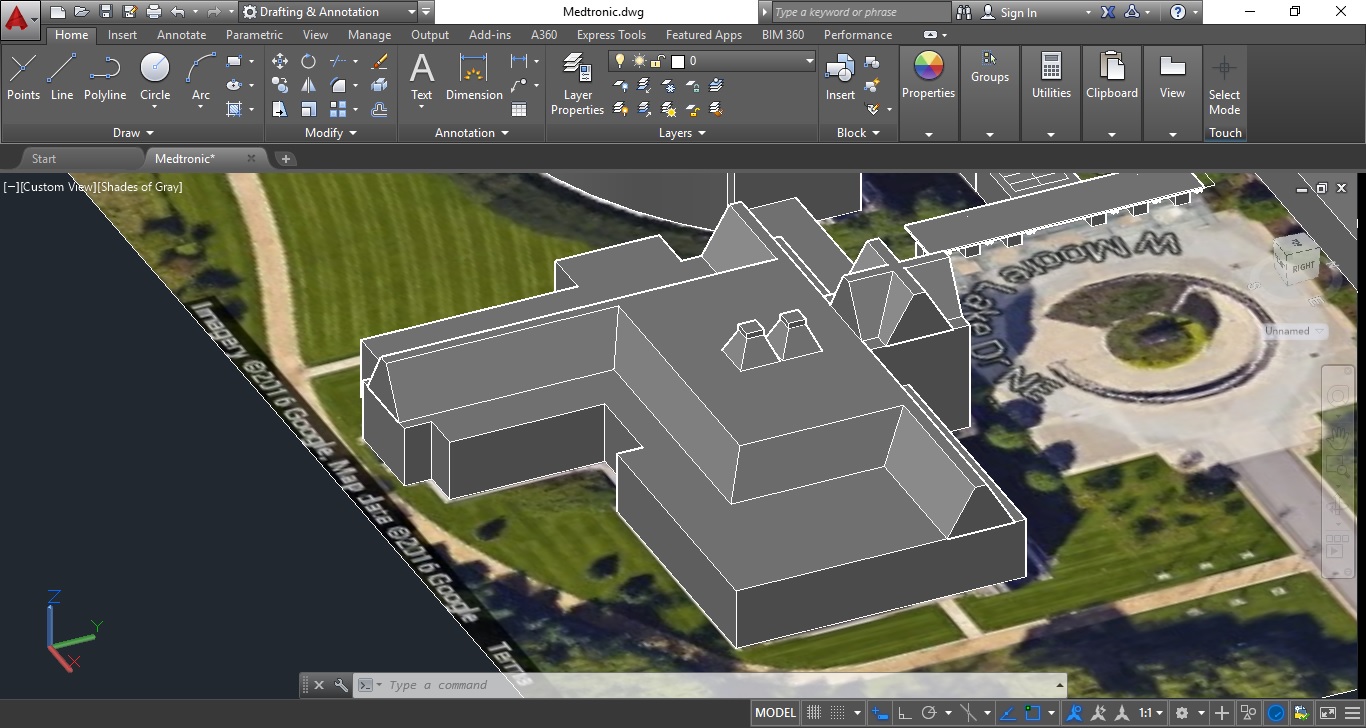Screen dimensions: 1366x728
Task: Expand the Block panel
Action: 858,132
